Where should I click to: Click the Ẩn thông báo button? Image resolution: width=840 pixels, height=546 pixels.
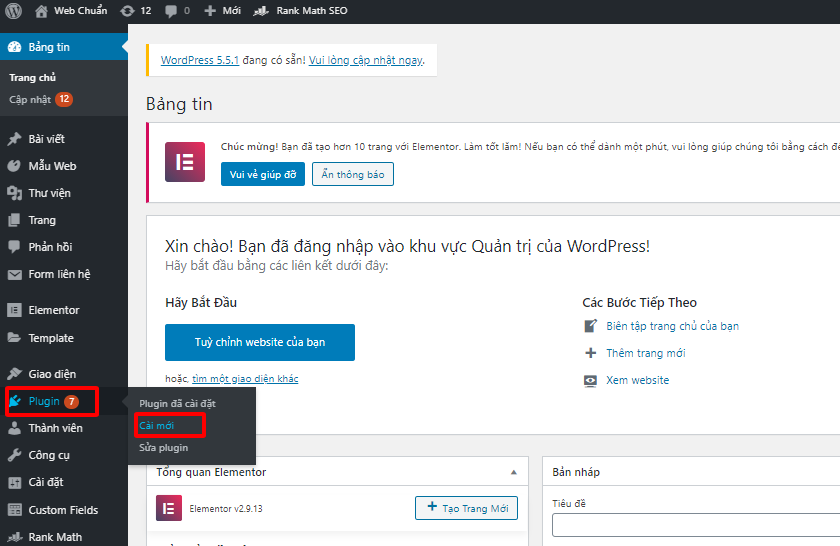353,174
